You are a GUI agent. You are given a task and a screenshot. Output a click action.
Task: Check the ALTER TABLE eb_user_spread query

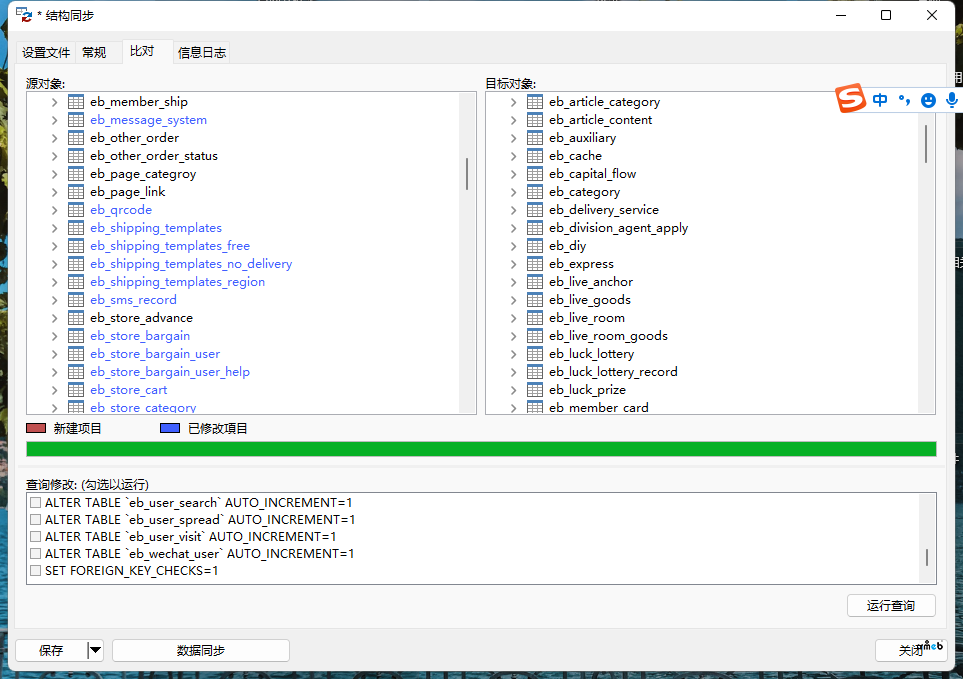pos(36,519)
